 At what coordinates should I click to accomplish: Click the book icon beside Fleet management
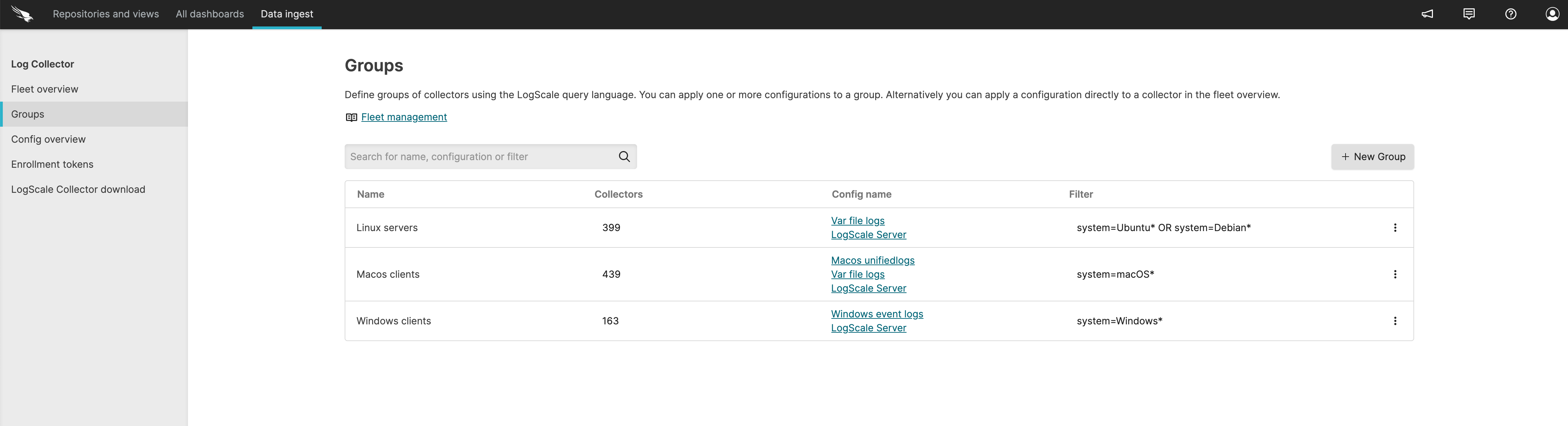coord(351,117)
